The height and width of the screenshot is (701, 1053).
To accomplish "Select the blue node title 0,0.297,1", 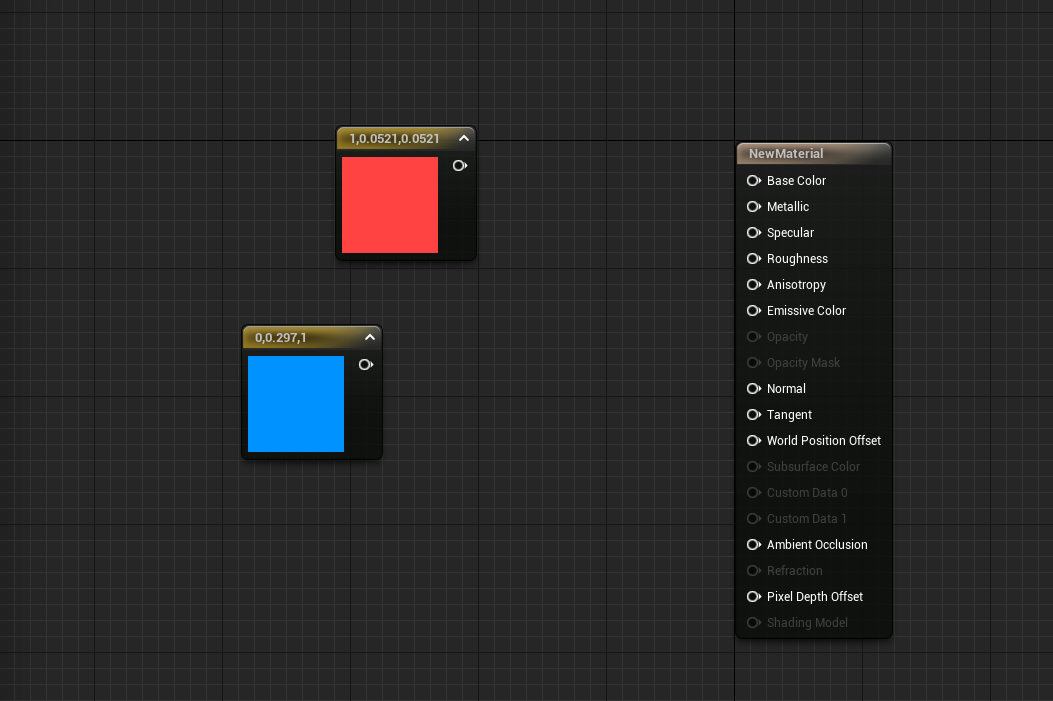I will pyautogui.click(x=281, y=338).
